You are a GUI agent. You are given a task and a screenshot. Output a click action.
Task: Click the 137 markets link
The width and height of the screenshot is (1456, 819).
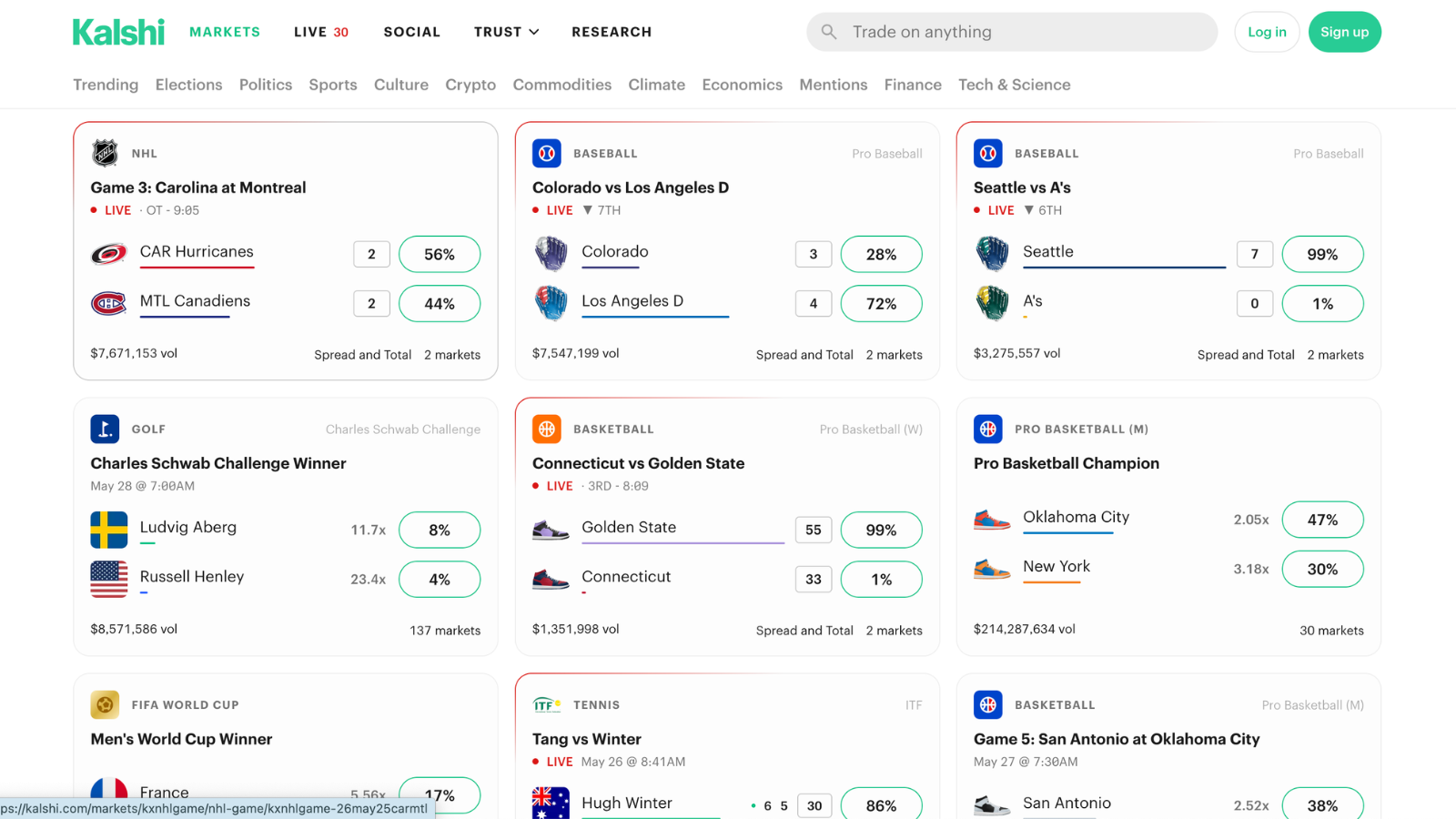(445, 630)
